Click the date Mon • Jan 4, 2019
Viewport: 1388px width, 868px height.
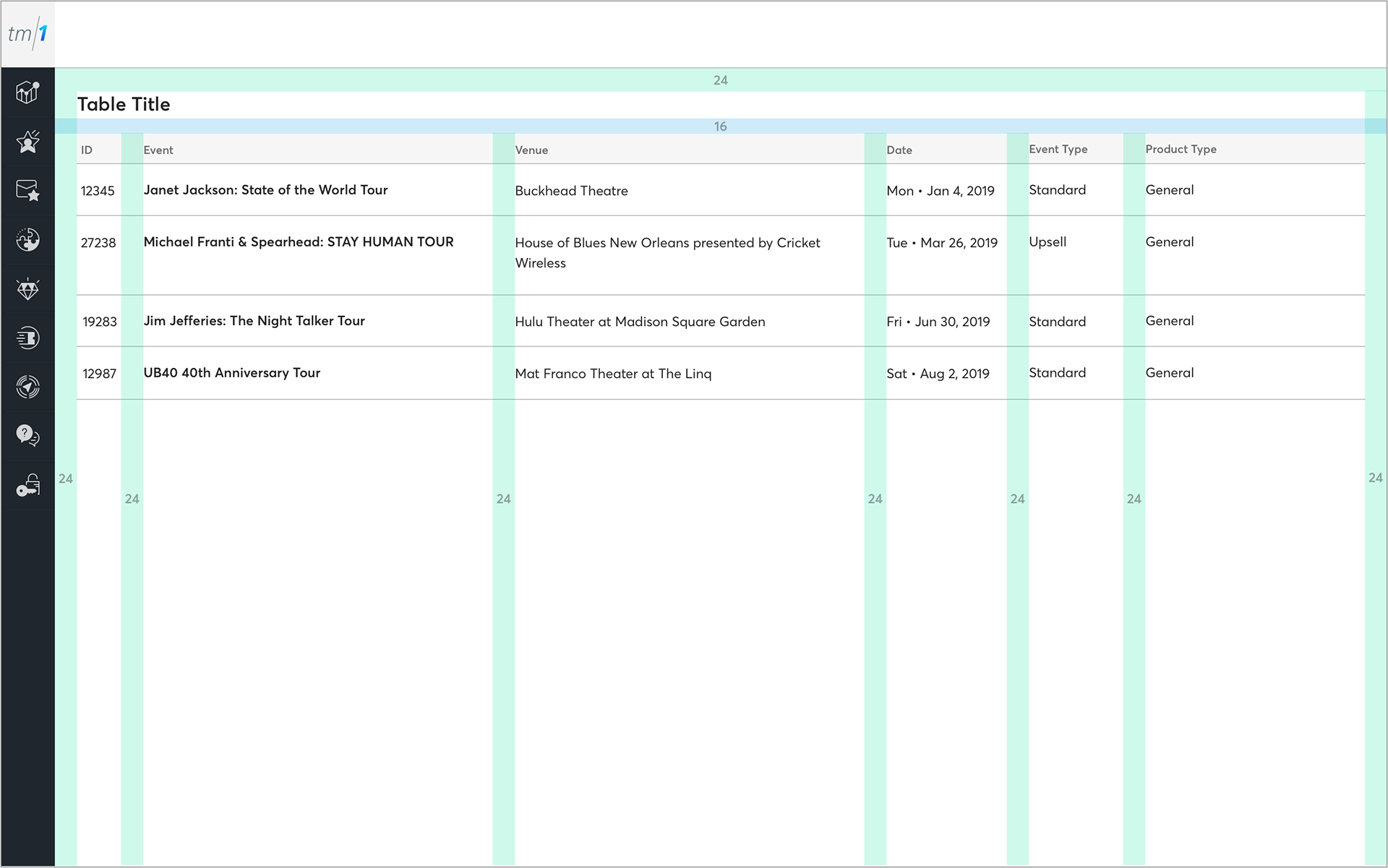(x=941, y=191)
